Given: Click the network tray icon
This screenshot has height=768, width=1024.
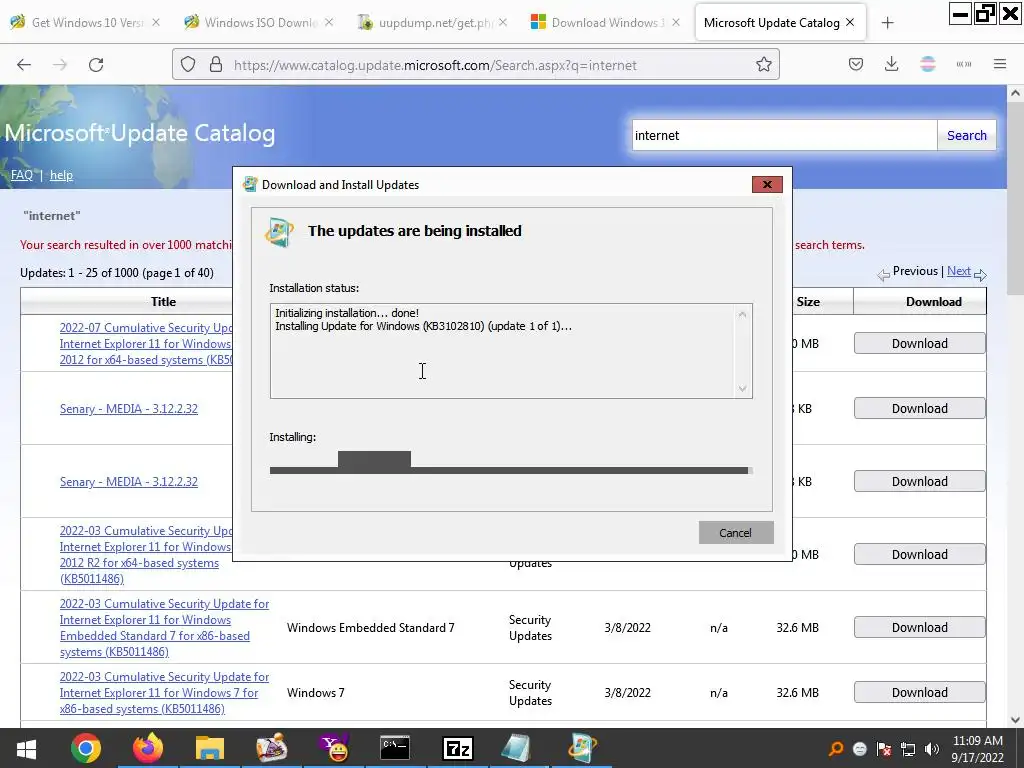Looking at the screenshot, I should (x=908, y=749).
